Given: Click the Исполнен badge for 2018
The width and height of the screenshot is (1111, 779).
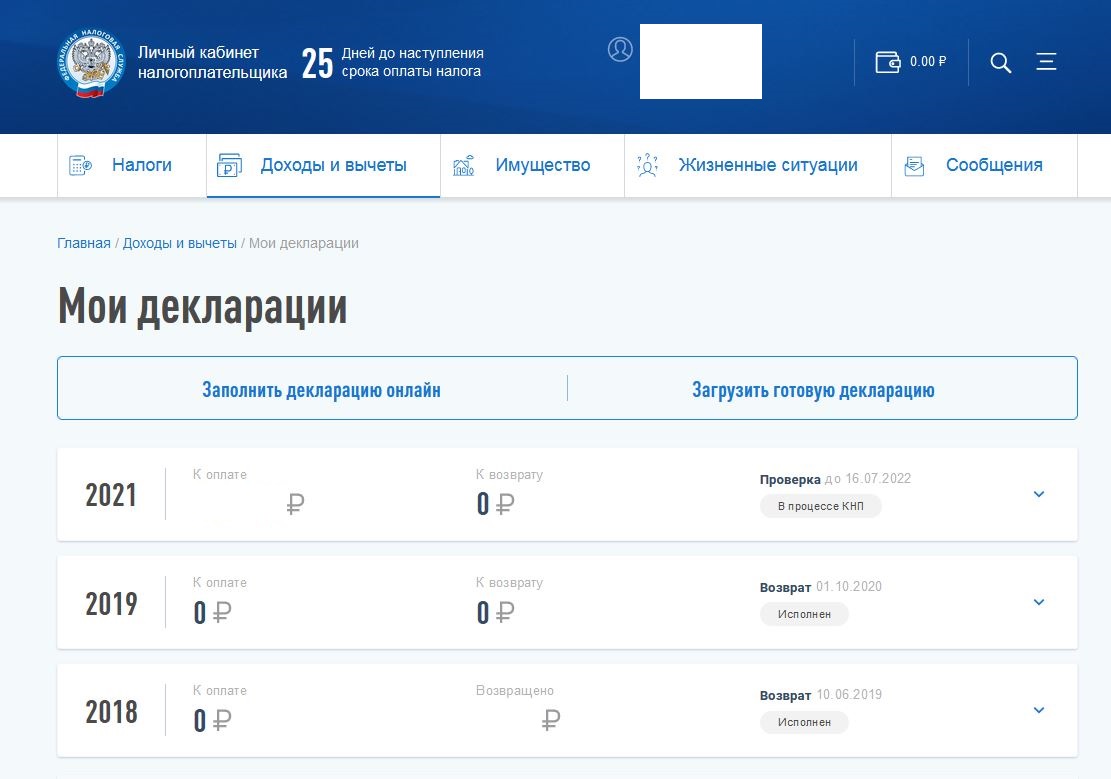Looking at the screenshot, I should 804,722.
